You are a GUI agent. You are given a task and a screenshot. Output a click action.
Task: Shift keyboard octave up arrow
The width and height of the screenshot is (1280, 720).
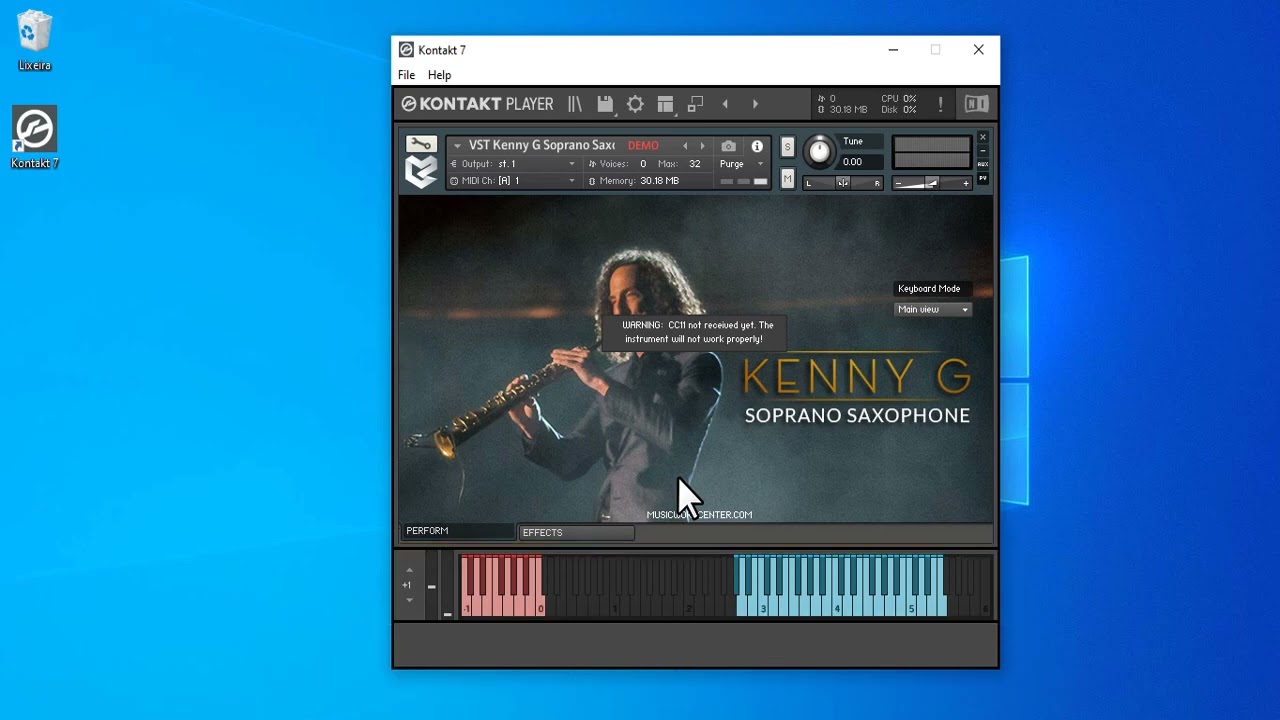(409, 570)
